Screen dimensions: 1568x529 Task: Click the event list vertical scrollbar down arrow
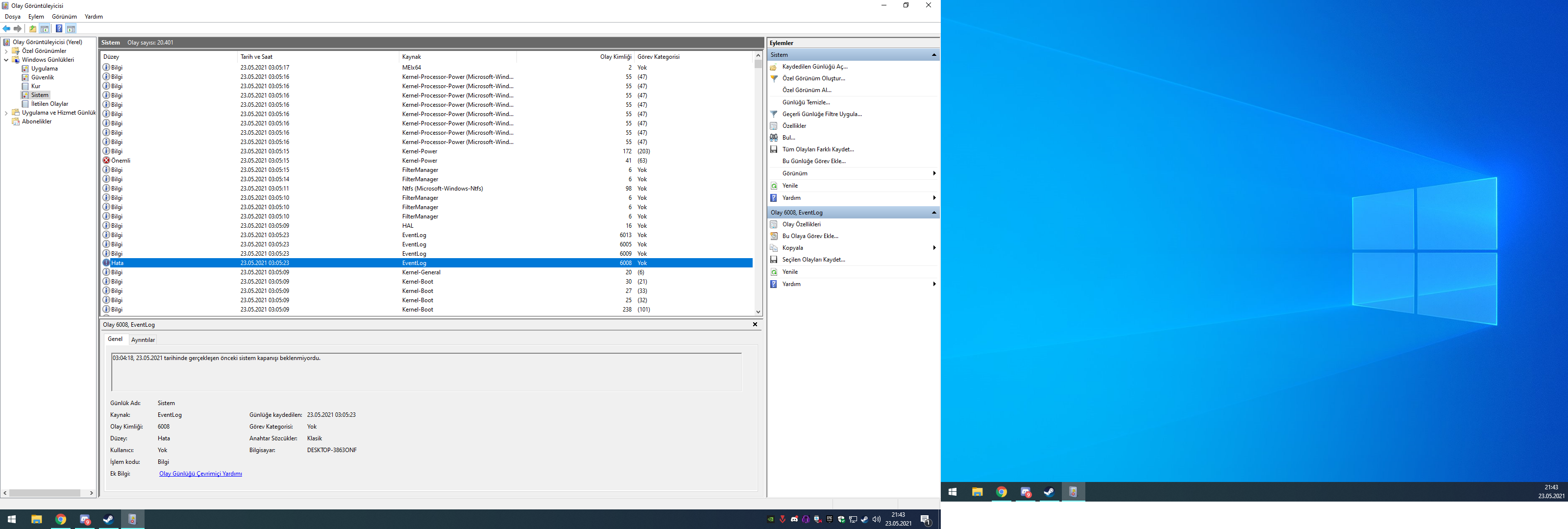(758, 312)
